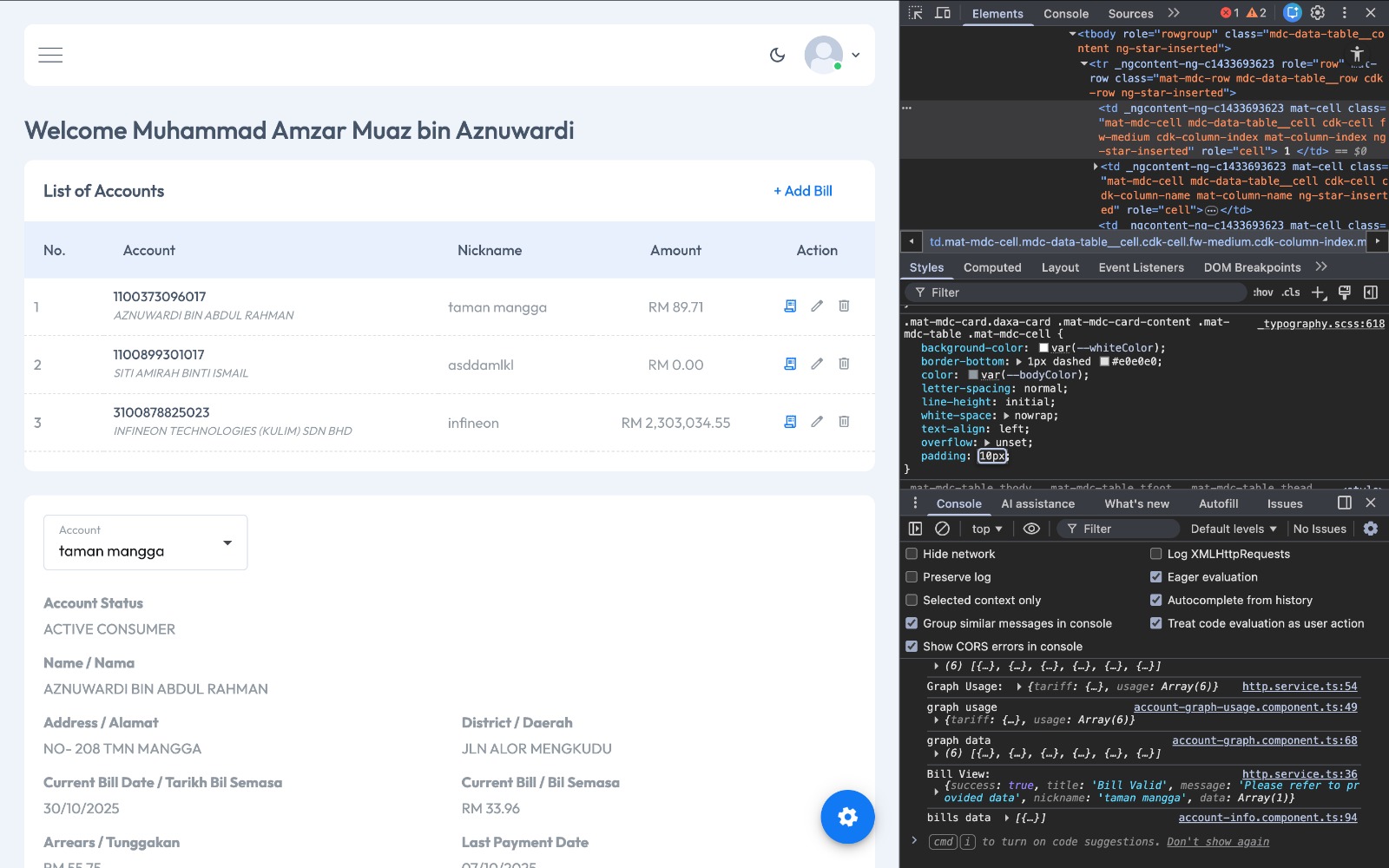Add new style rule plus icon
The width and height of the screenshot is (1389, 868).
1319,293
